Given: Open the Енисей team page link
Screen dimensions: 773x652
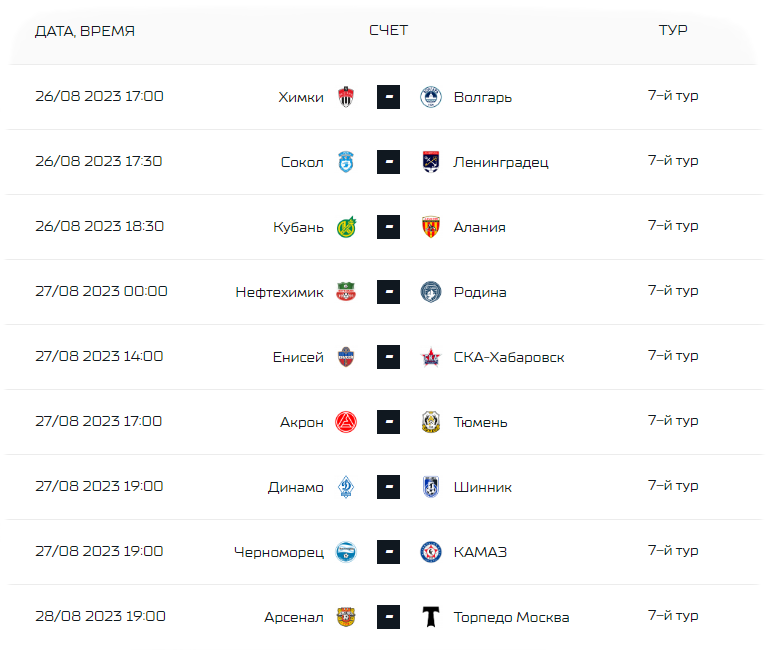Looking at the screenshot, I should (x=298, y=357).
